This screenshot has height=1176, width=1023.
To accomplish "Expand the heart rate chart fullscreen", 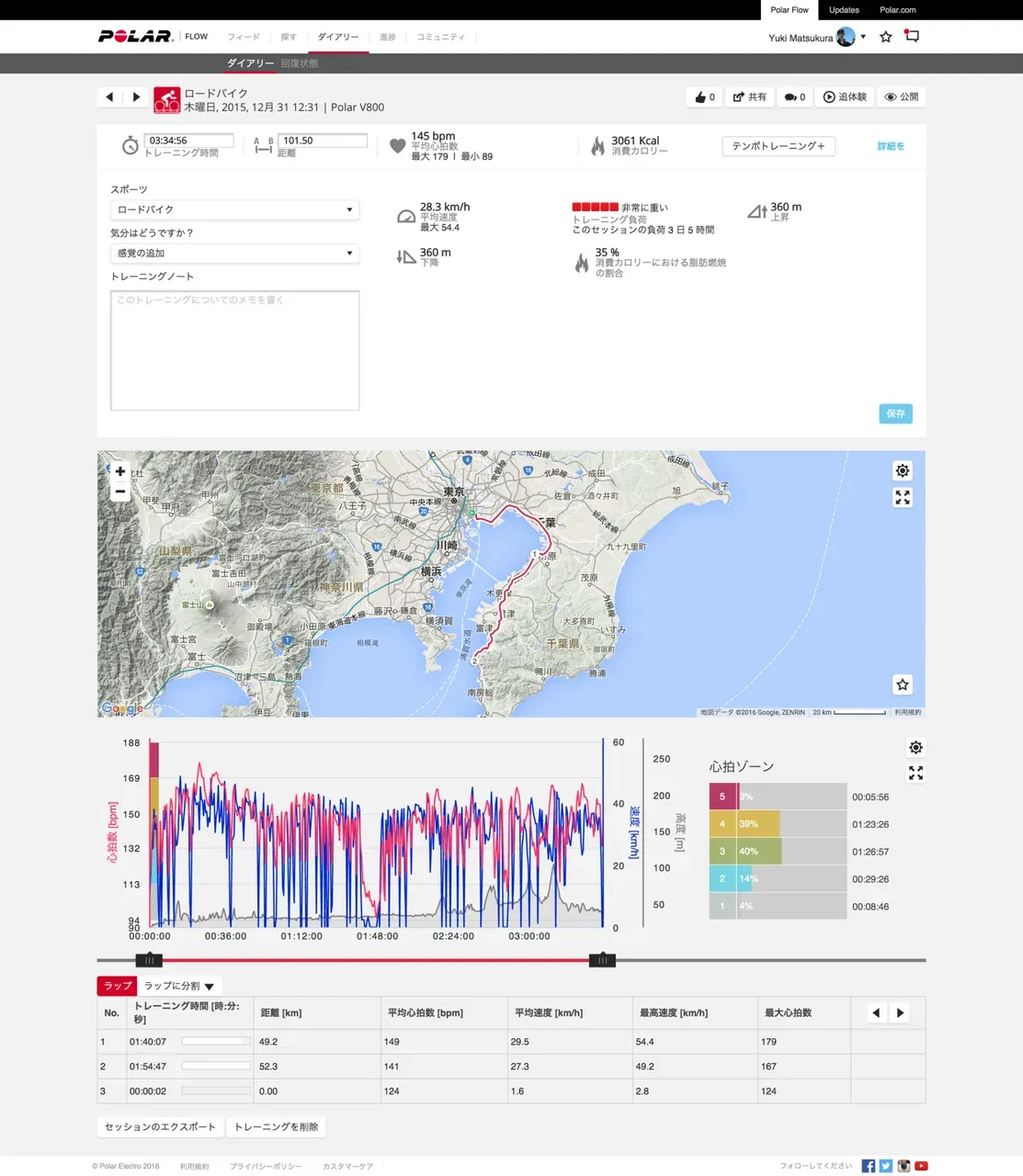I will 915,774.
